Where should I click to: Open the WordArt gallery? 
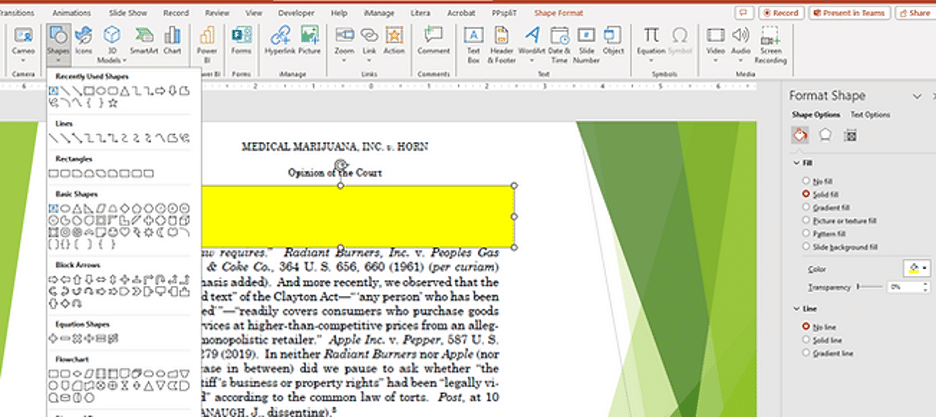532,40
